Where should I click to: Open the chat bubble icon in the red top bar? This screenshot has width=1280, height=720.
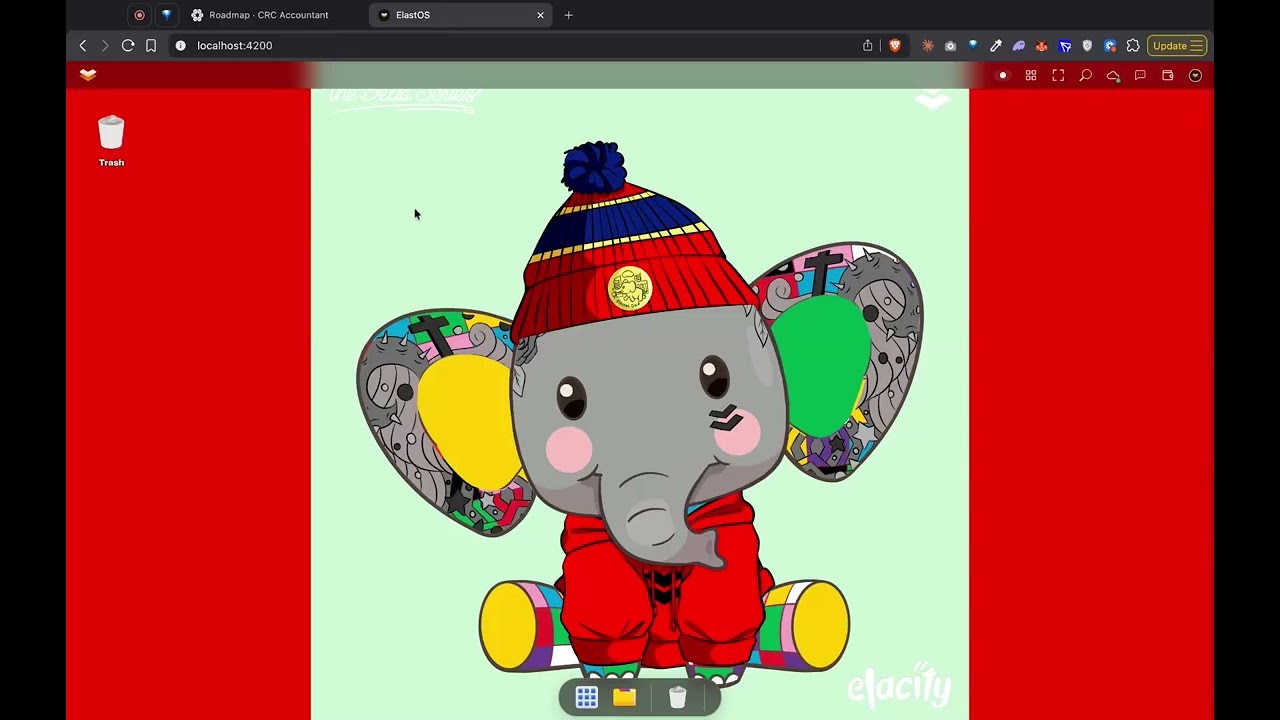coord(1140,76)
